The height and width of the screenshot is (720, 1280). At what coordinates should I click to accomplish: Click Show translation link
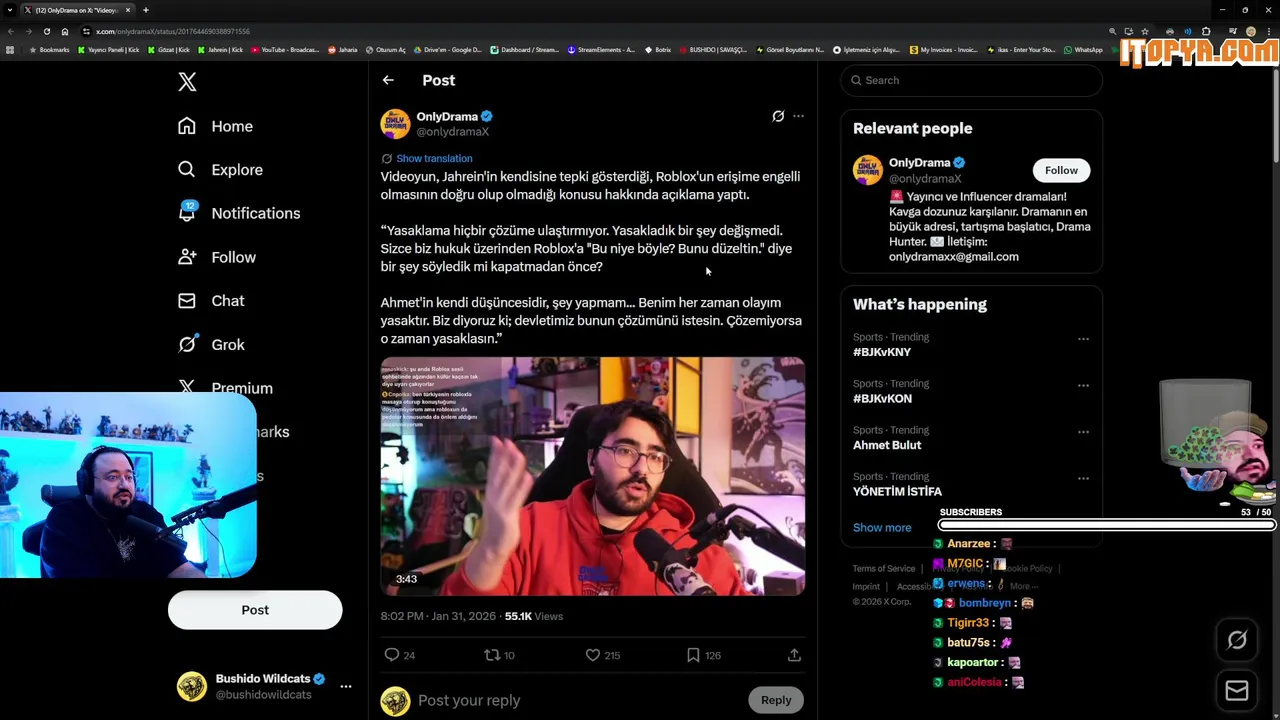[x=434, y=158]
